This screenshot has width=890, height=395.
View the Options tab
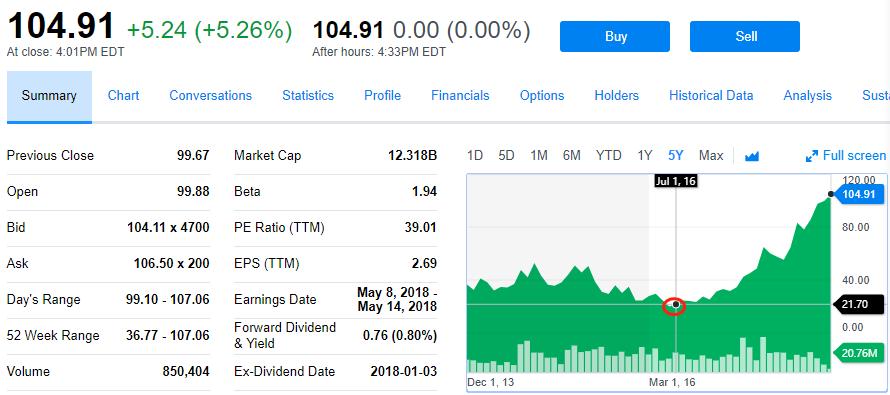pos(542,96)
